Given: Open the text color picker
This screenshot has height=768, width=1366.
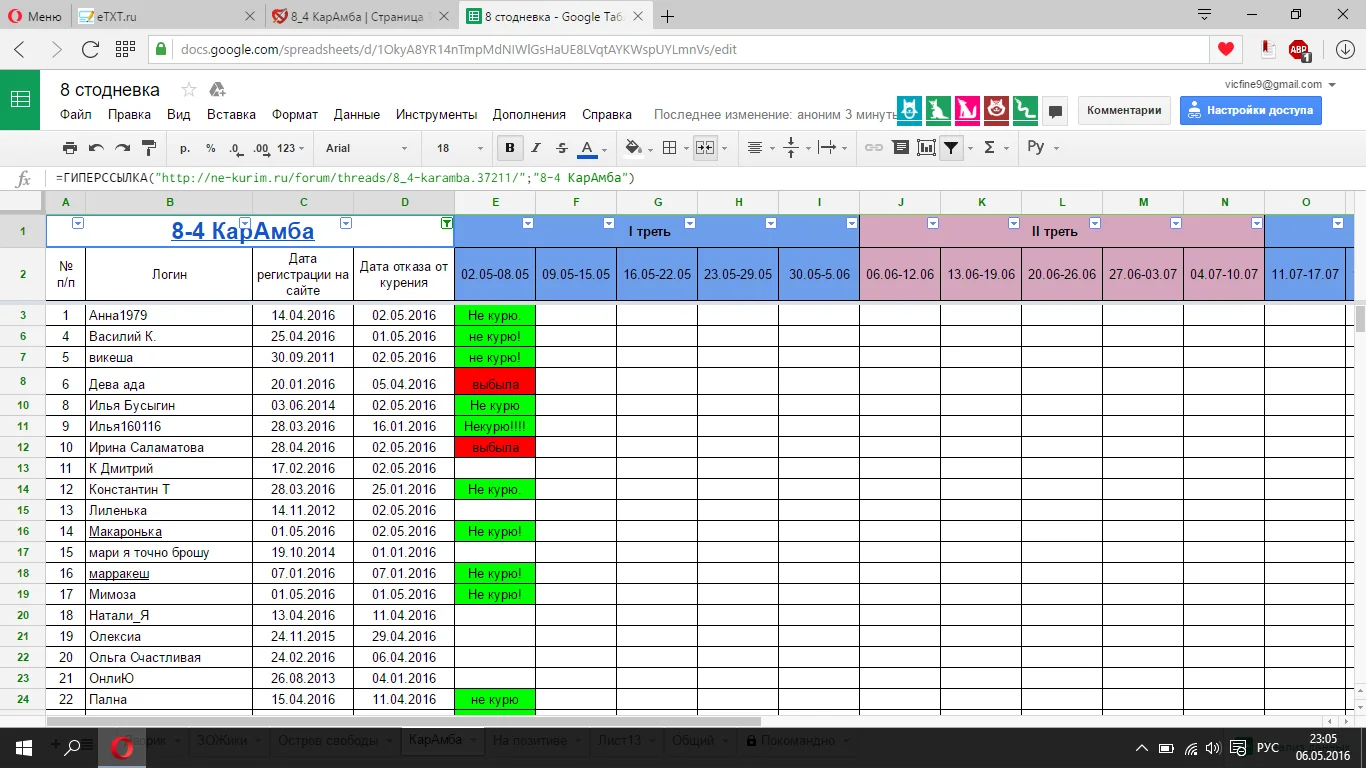Looking at the screenshot, I should tap(587, 148).
